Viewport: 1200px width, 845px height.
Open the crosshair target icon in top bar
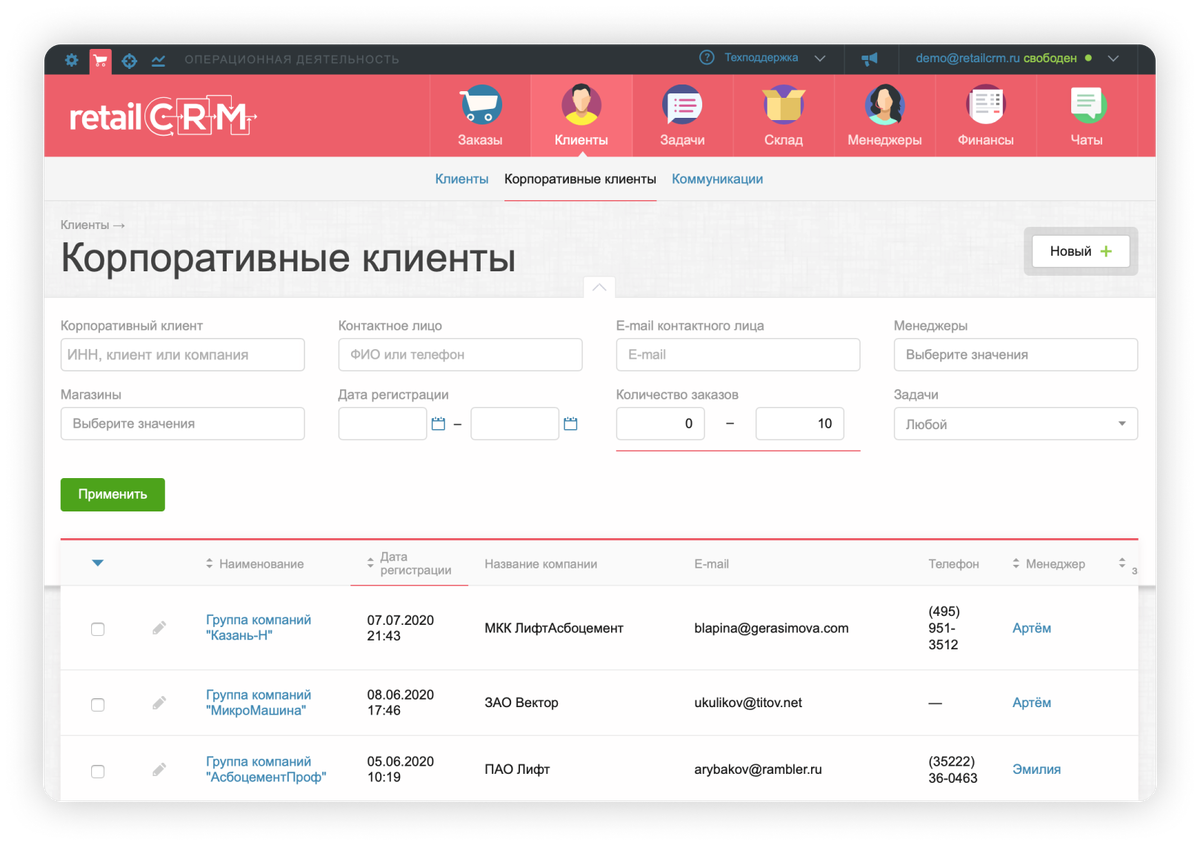pos(129,61)
